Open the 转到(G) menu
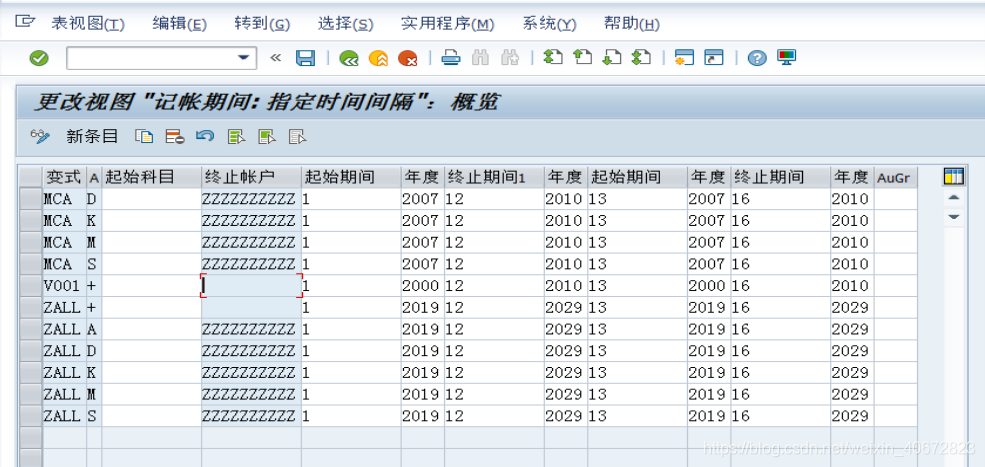Screen dimensions: 985x467 coord(262,25)
